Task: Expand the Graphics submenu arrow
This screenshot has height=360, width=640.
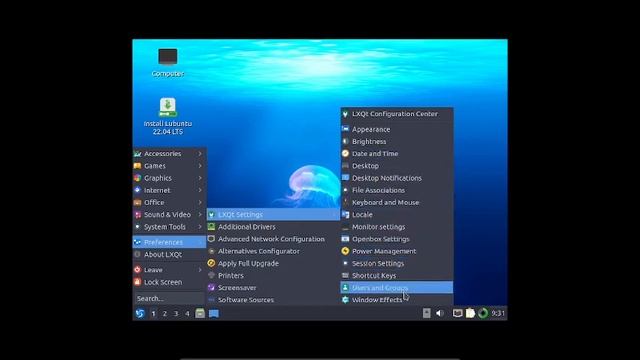Action: click(x=200, y=178)
